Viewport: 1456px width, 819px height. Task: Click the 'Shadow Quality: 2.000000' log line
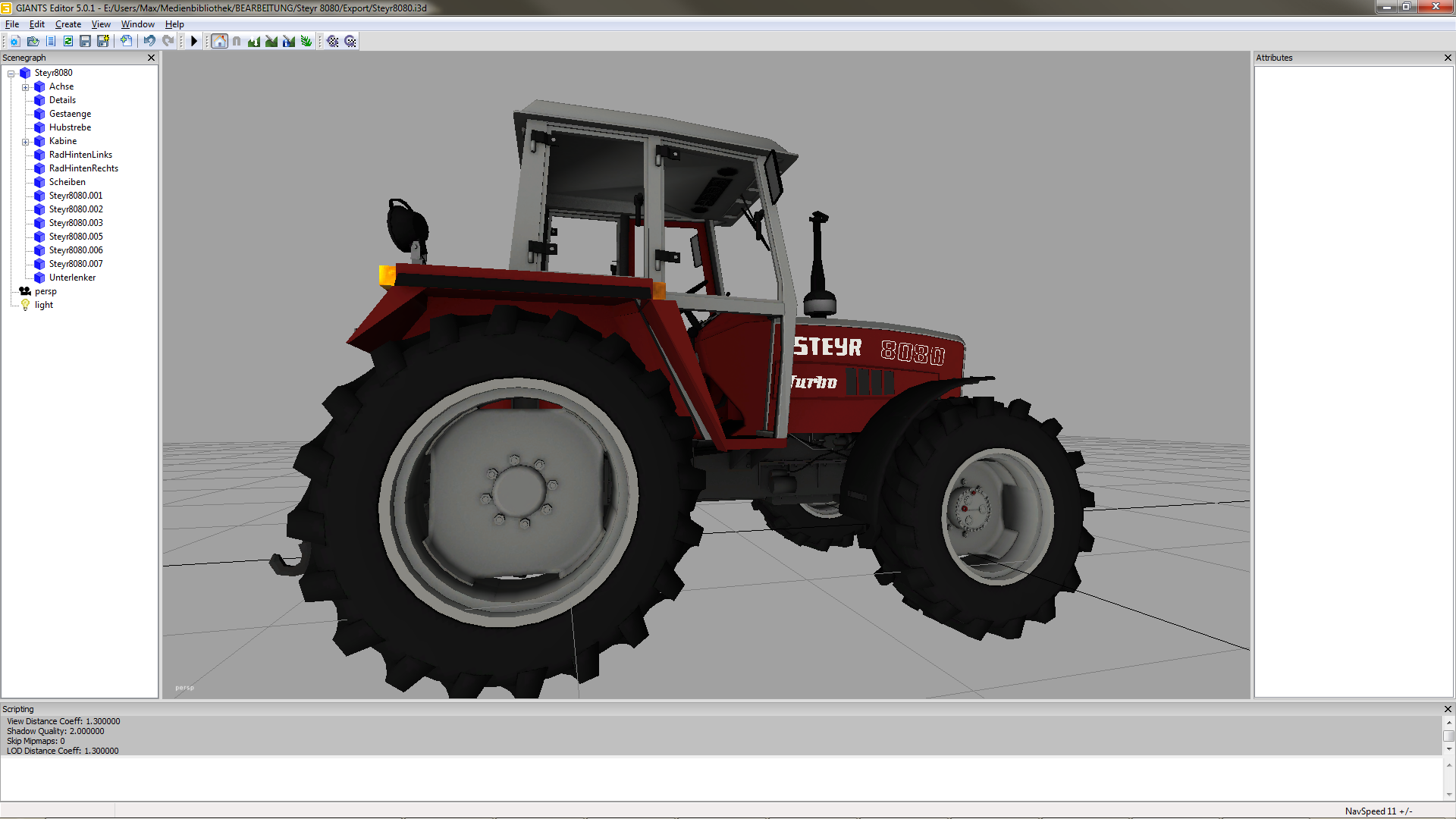(x=55, y=731)
